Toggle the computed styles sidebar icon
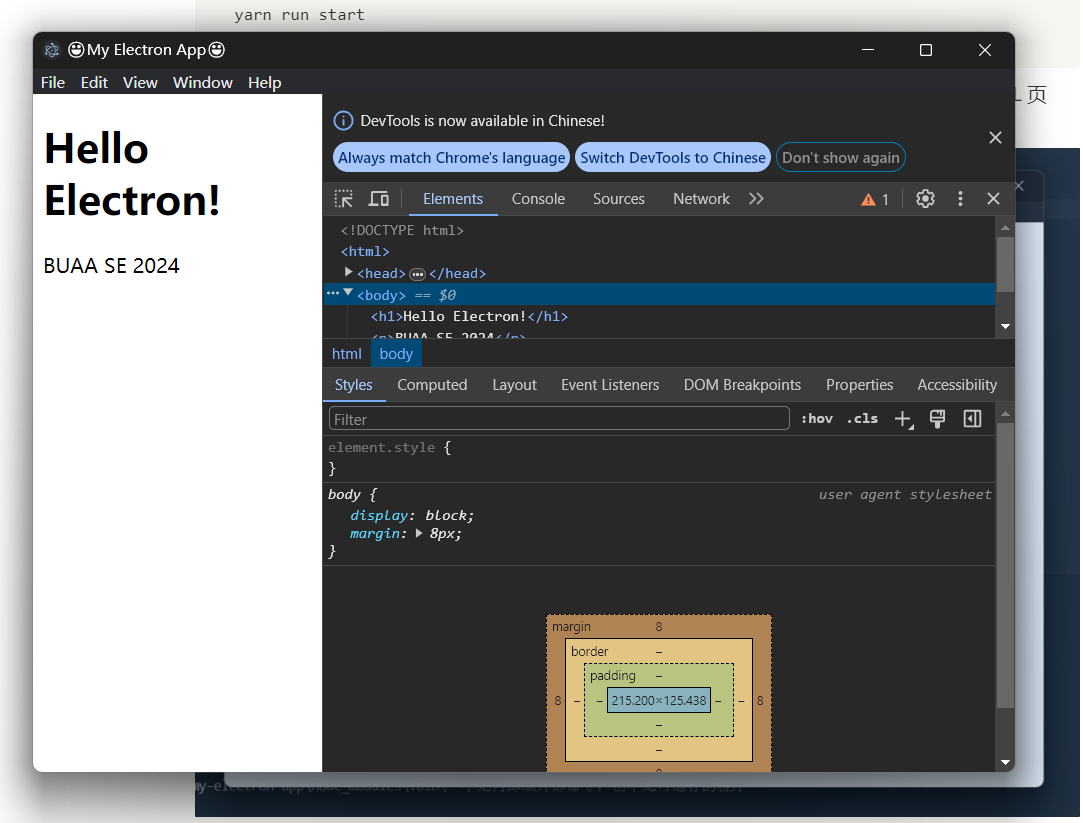 [x=972, y=418]
